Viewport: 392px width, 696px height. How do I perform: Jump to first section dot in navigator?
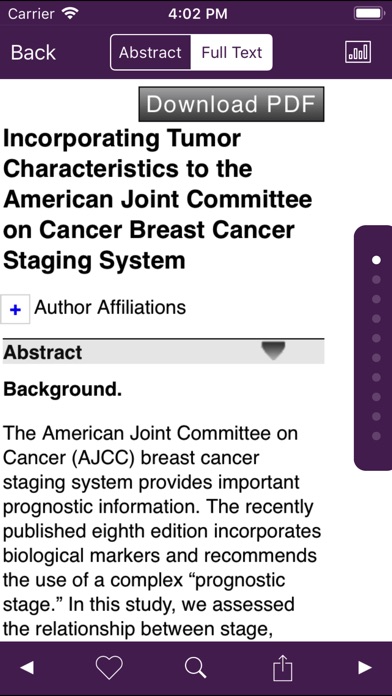[376, 260]
